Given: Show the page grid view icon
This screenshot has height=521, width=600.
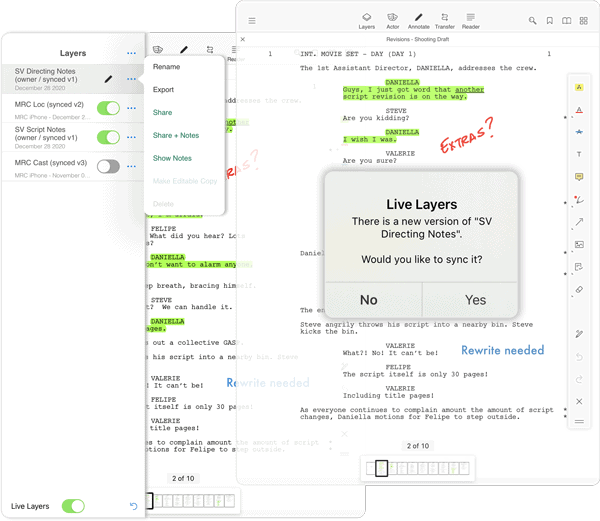Looking at the screenshot, I should coord(584,21).
